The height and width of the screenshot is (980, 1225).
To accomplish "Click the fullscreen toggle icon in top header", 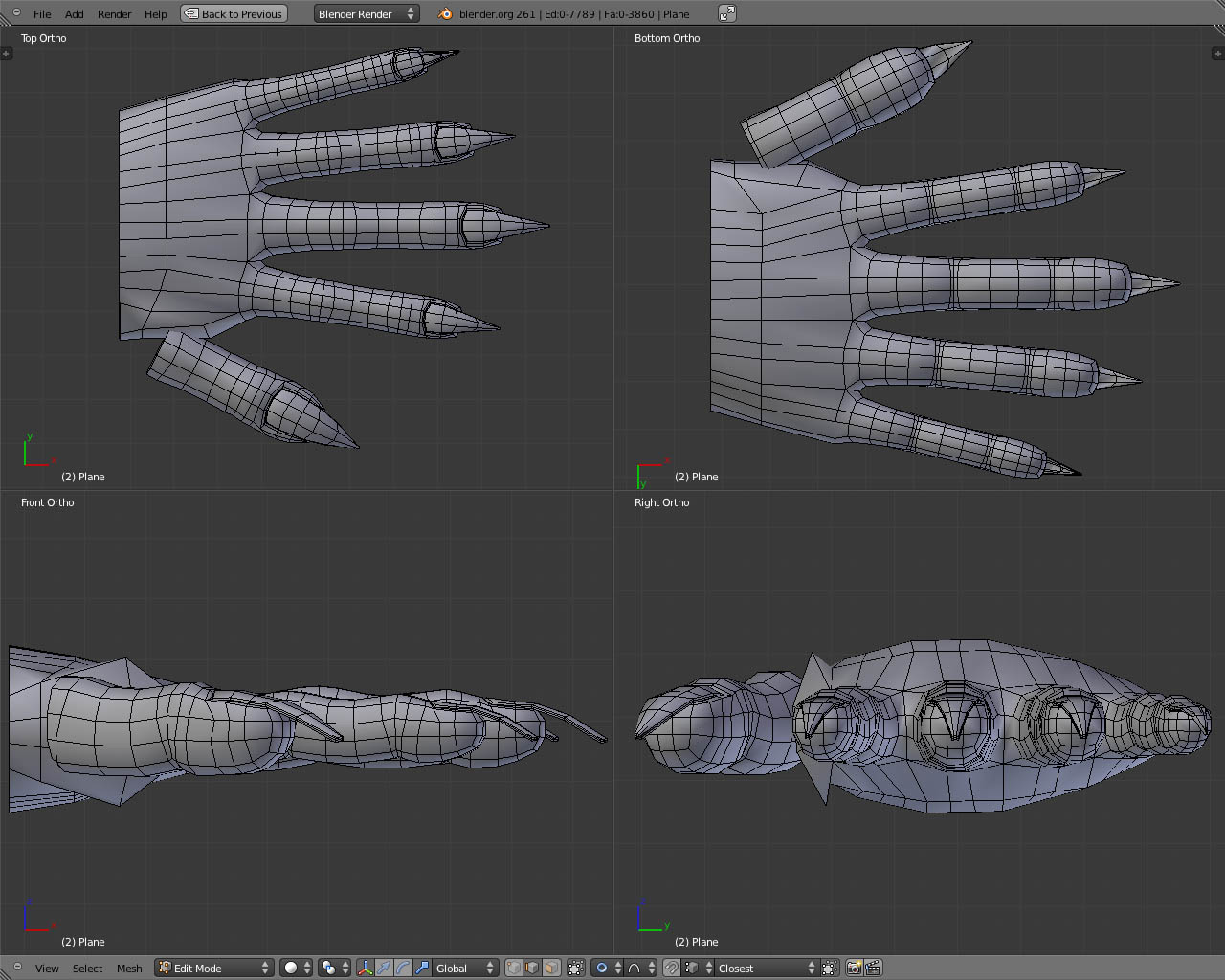I will [727, 13].
